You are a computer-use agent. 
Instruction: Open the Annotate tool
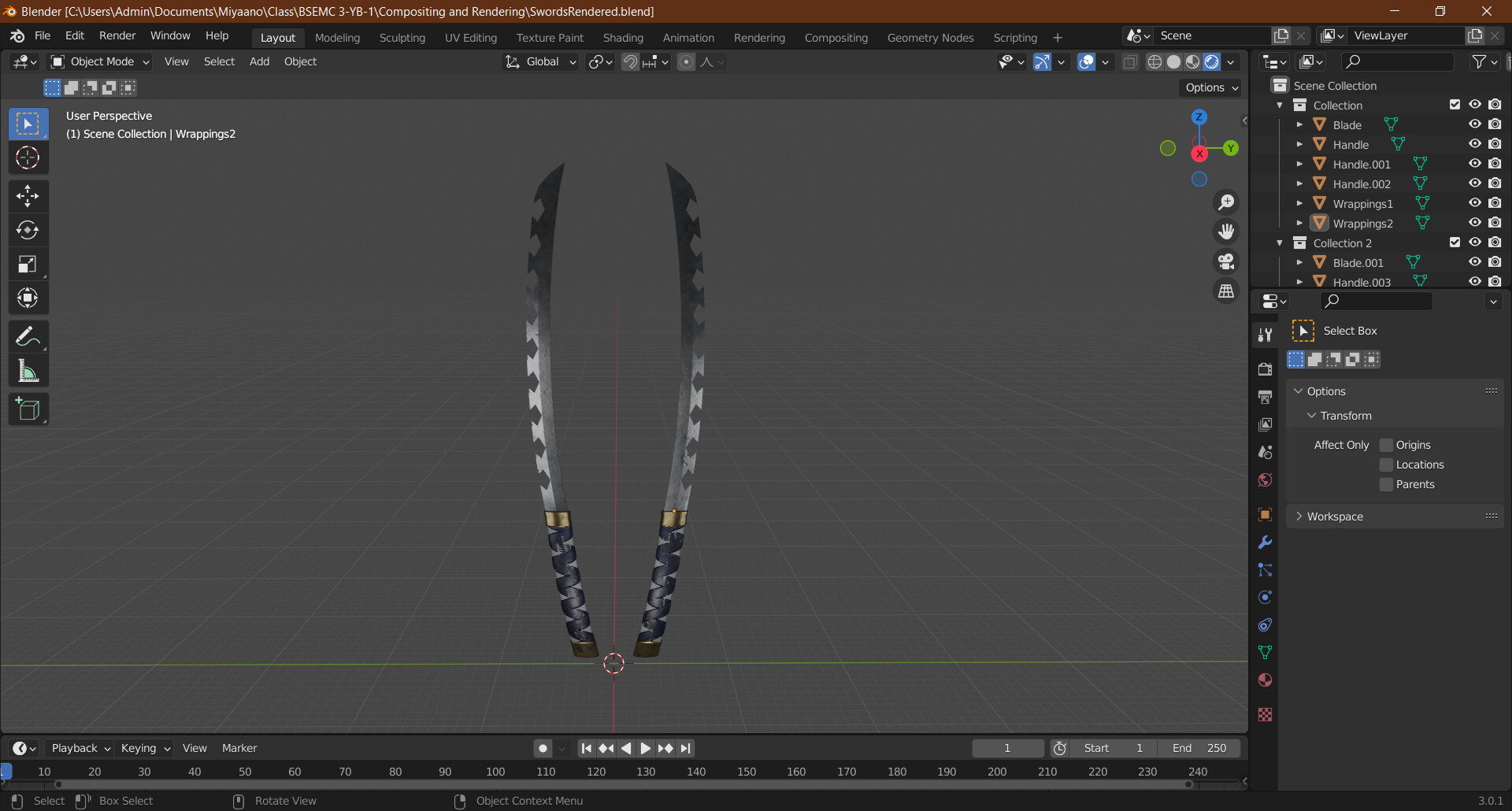(28, 336)
